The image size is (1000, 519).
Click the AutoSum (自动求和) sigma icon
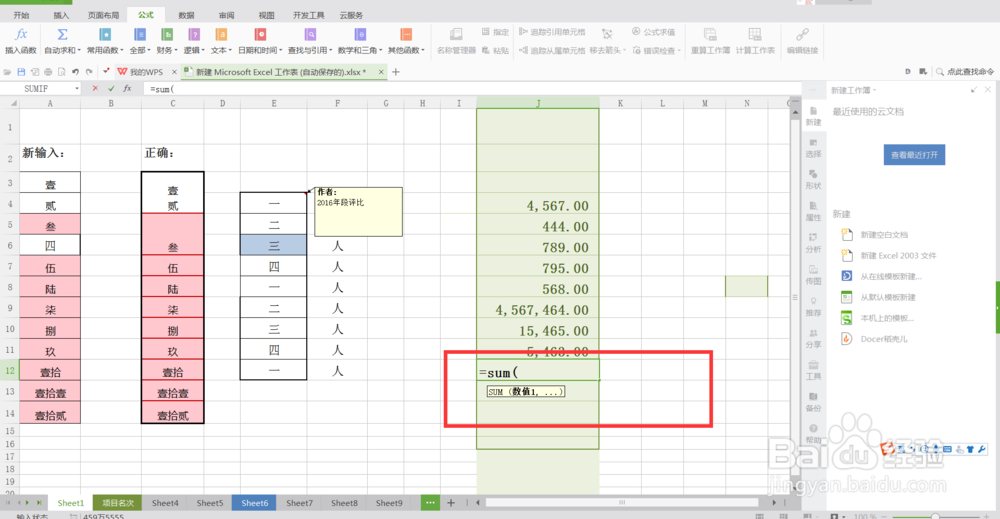point(62,34)
